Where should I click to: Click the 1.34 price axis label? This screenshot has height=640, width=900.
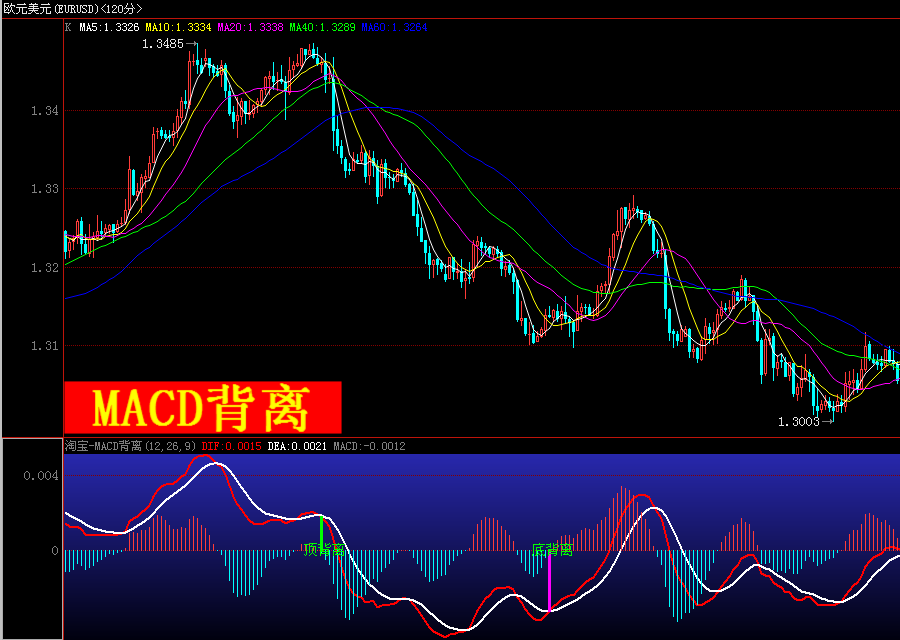[x=45, y=111]
